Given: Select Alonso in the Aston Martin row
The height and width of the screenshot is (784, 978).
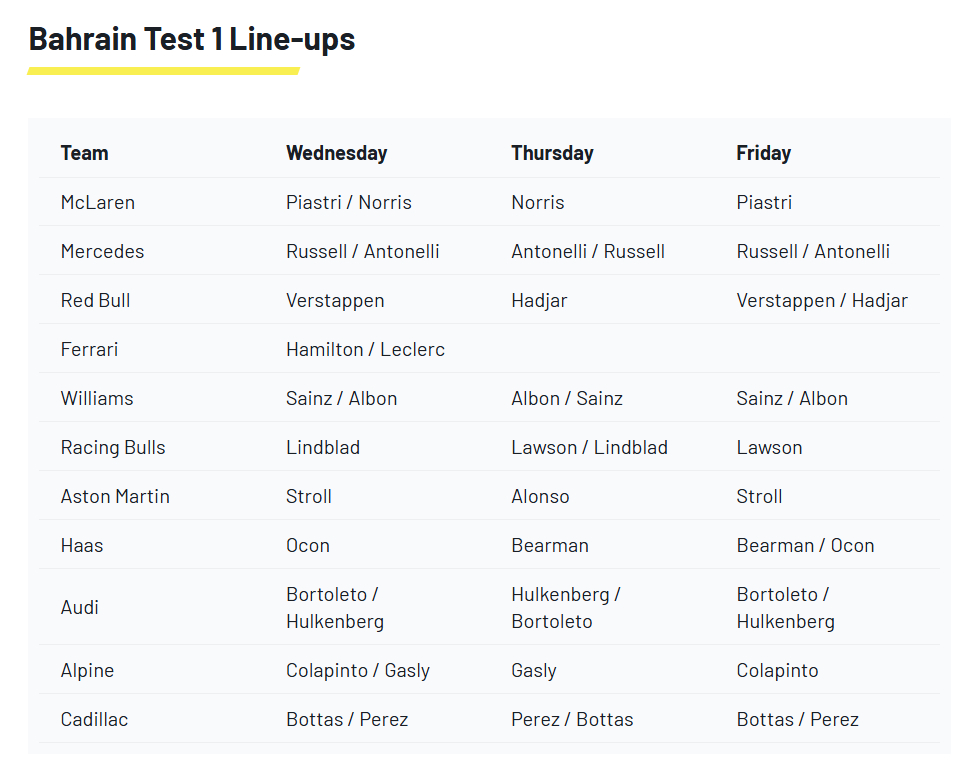Looking at the screenshot, I should tap(540, 496).
